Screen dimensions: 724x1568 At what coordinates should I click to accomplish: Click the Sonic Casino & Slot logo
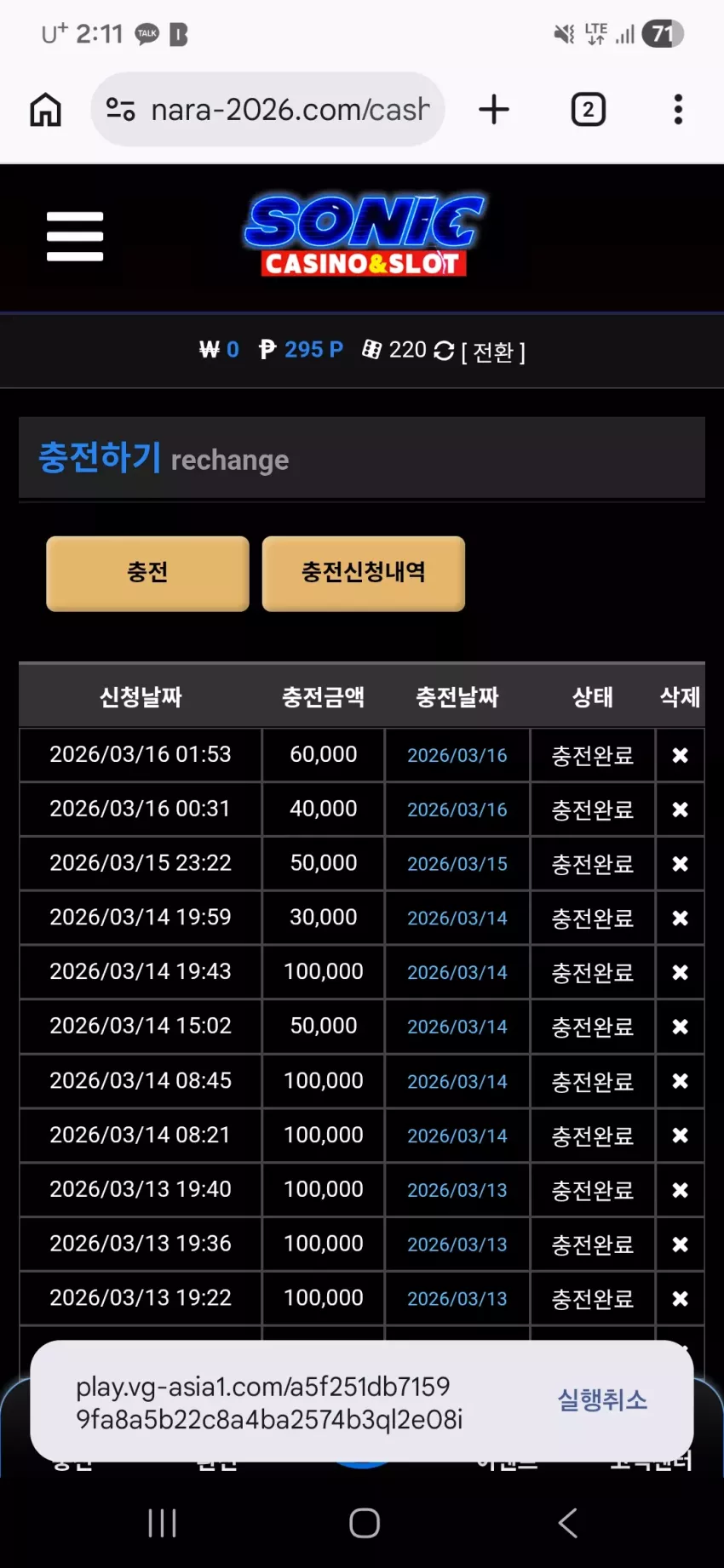click(365, 236)
